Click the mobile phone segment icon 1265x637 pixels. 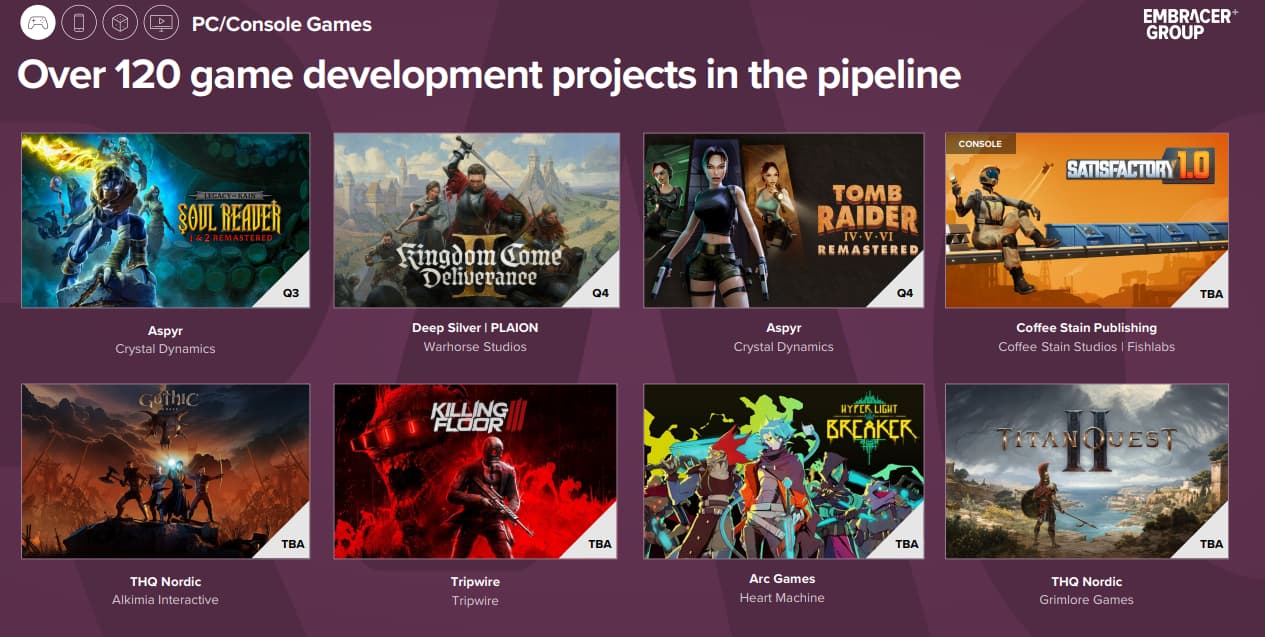[79, 23]
